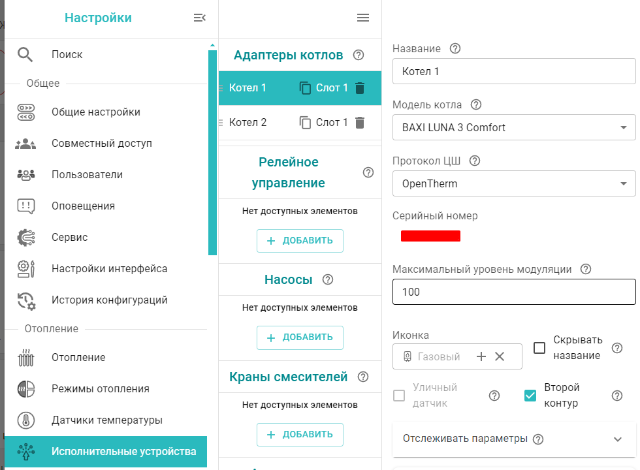Copy the Котел 2 adapter

point(305,123)
